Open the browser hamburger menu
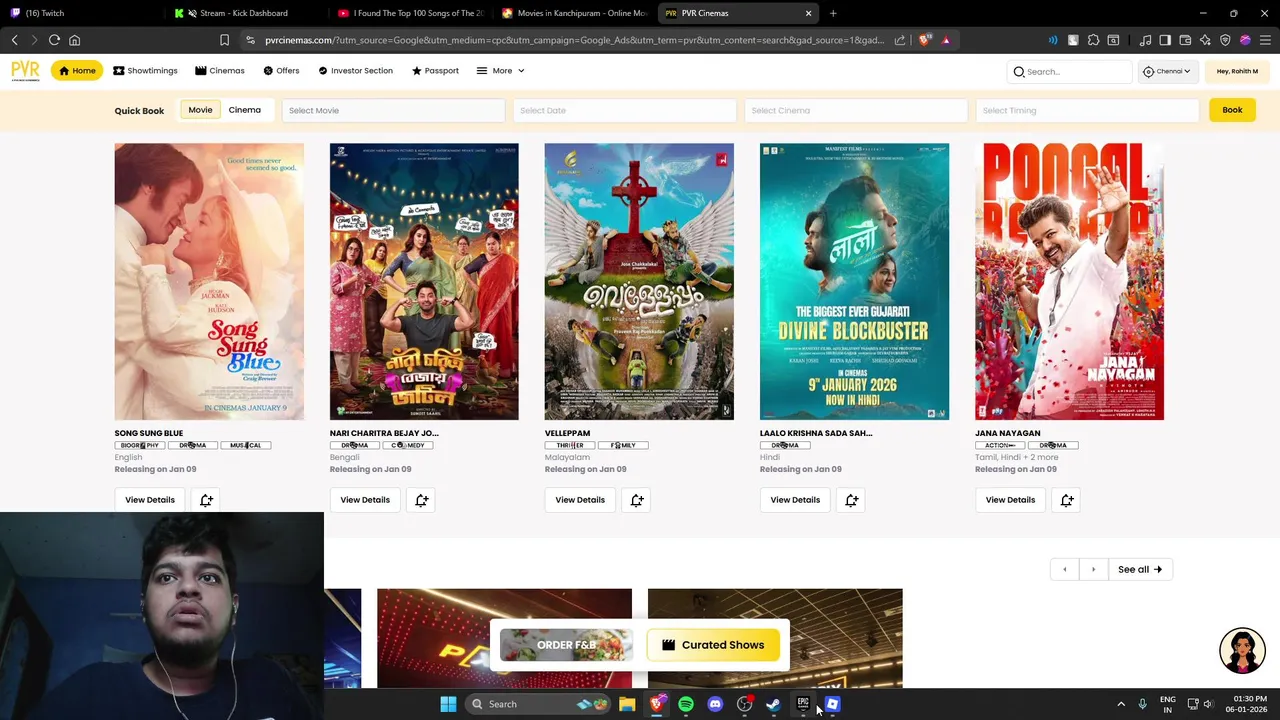Screen dimensions: 1280x720 pyautogui.click(x=1264, y=40)
